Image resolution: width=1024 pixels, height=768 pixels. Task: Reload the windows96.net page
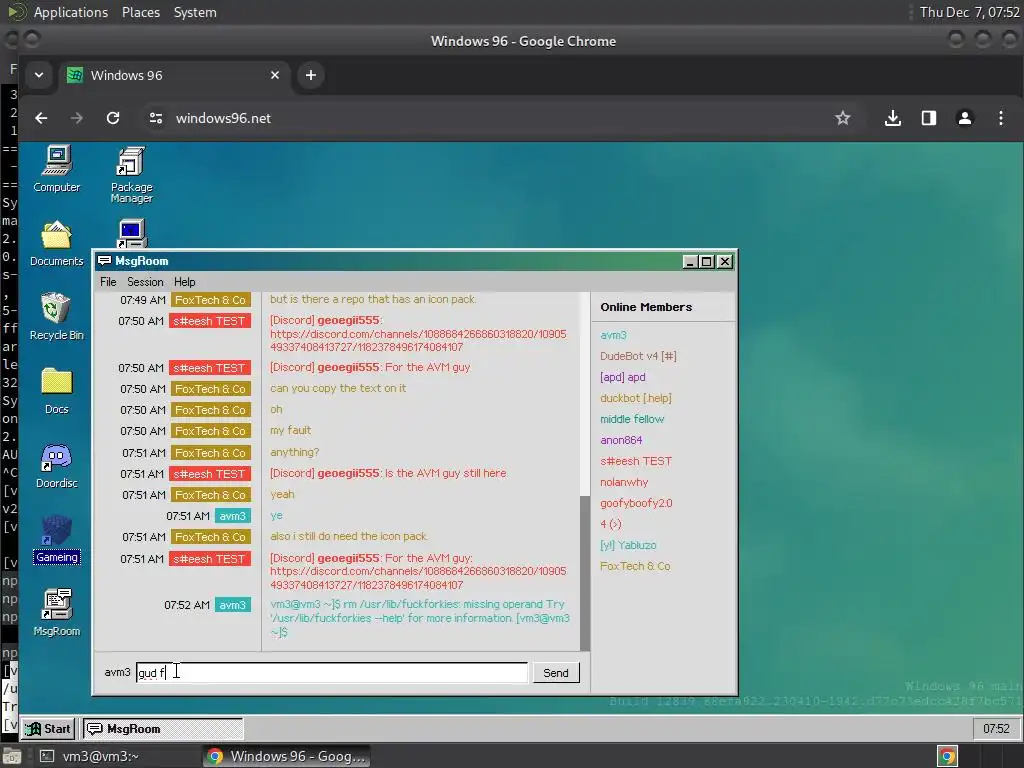pyautogui.click(x=113, y=118)
